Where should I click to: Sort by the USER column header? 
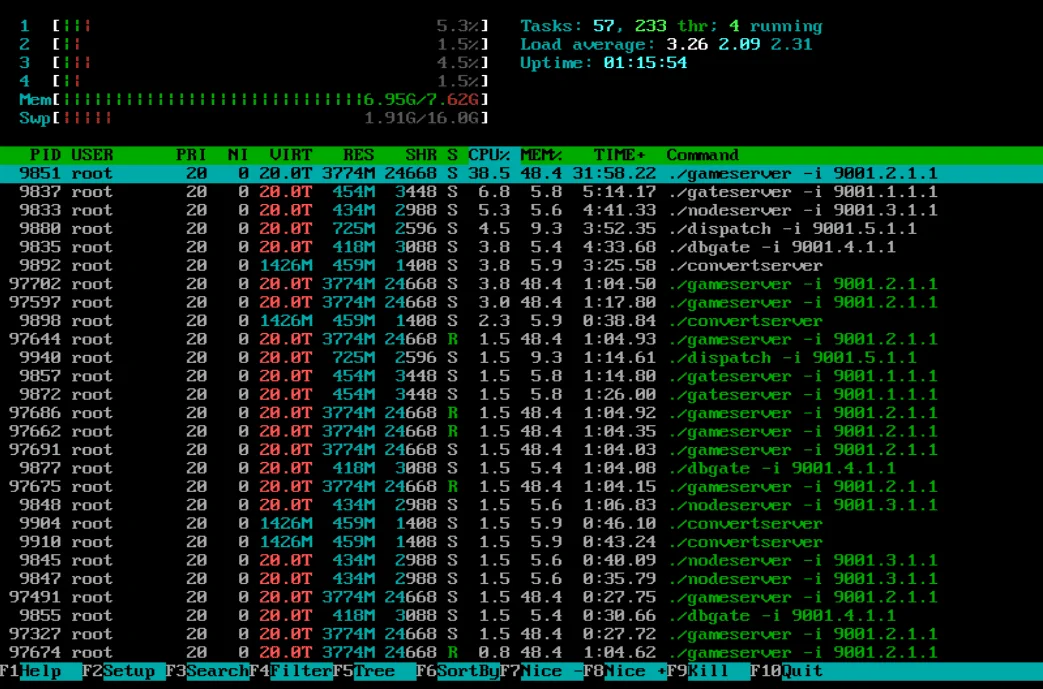pos(92,155)
